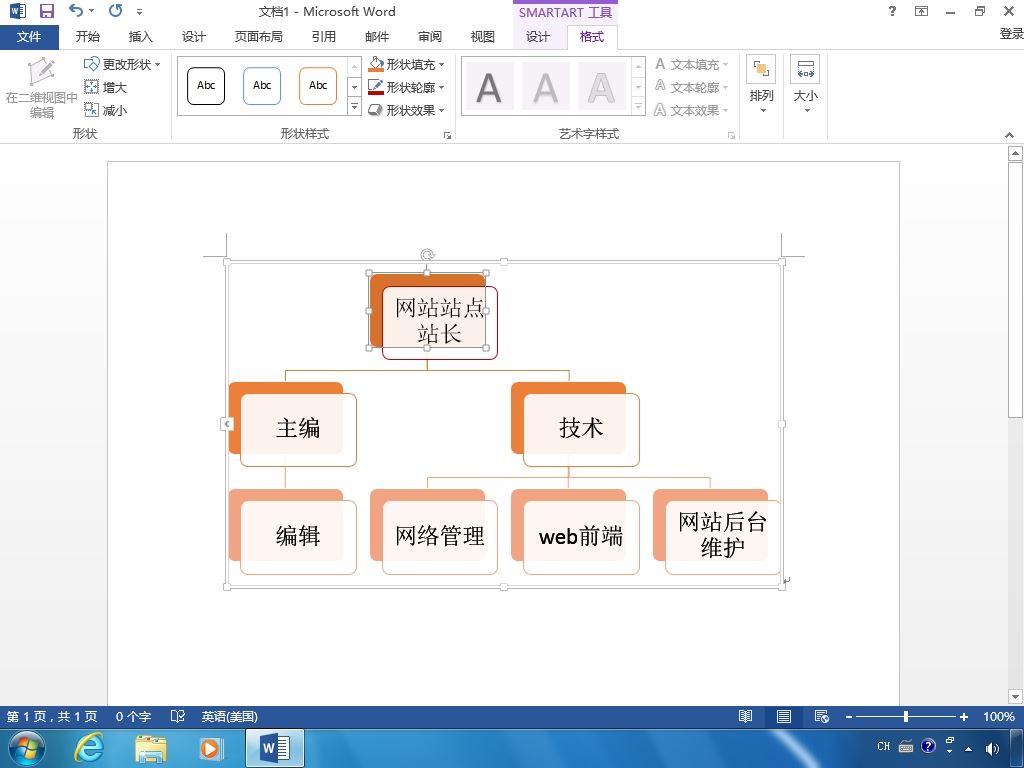Open the 形状轮廓 dropdown

(406, 87)
